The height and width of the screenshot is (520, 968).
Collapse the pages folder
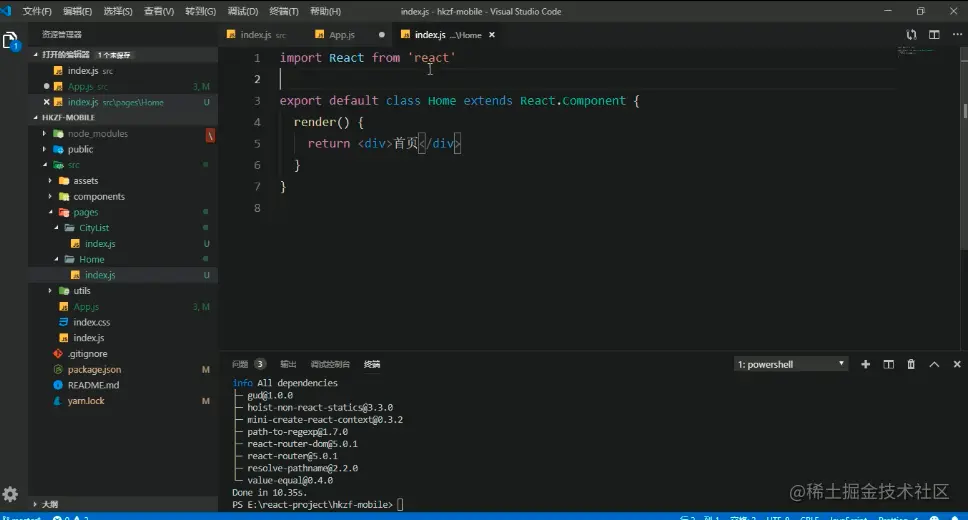(x=51, y=212)
